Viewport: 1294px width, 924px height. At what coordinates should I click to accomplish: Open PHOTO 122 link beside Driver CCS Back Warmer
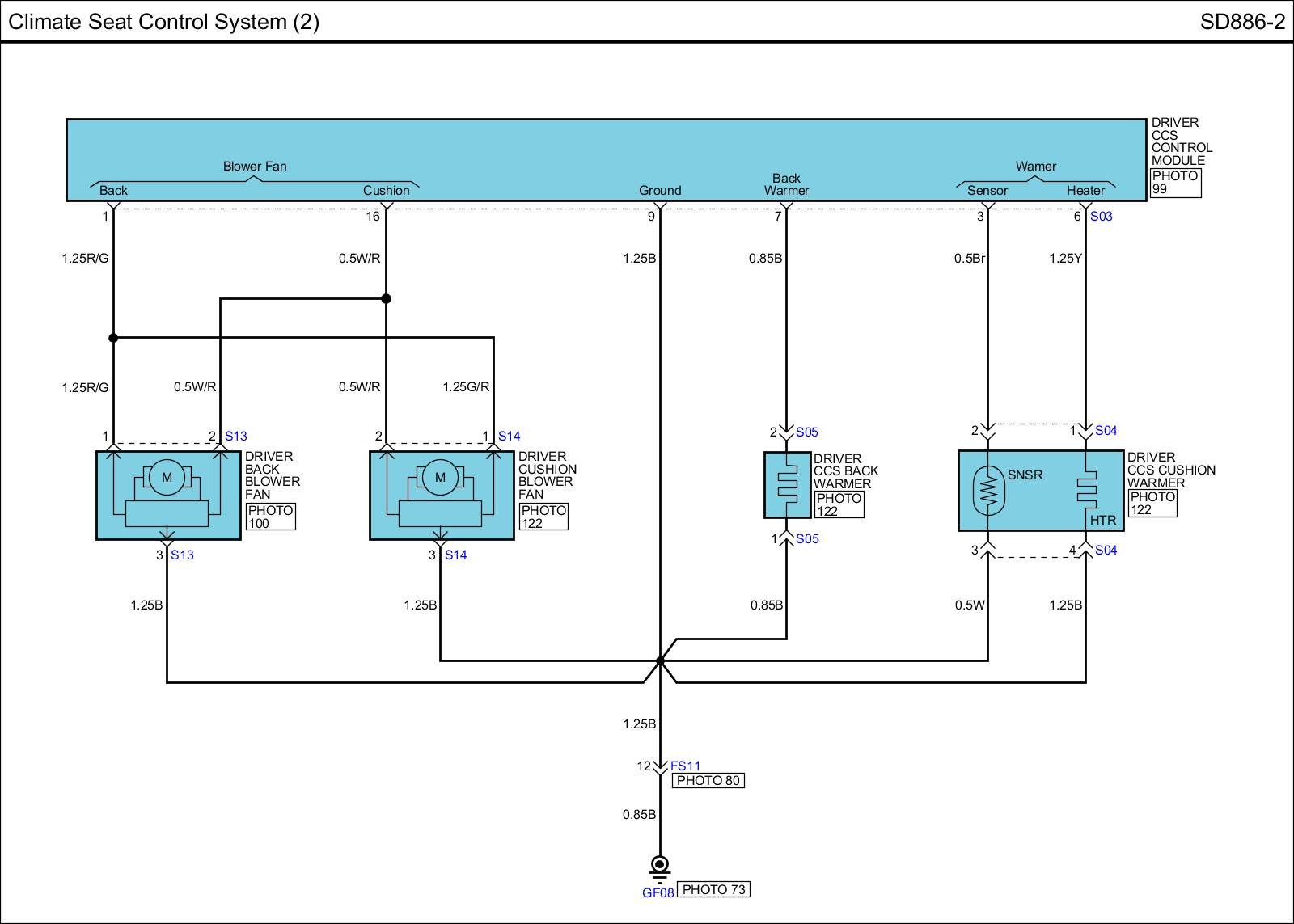coord(839,504)
